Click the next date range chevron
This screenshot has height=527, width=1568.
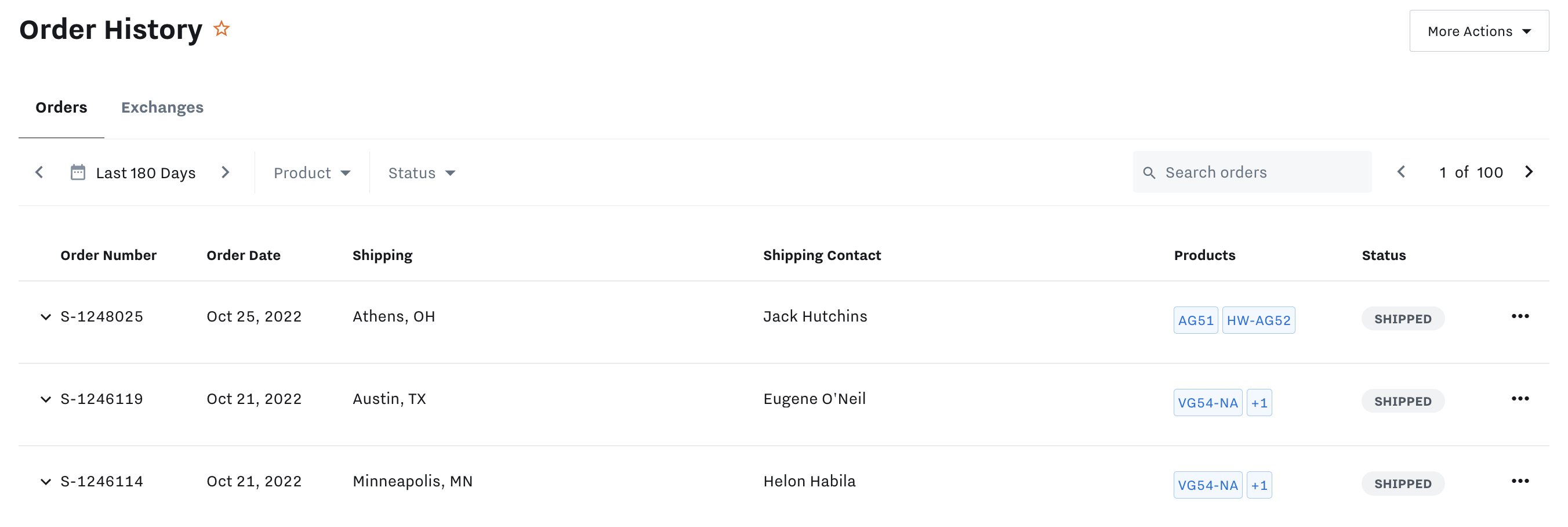pos(226,172)
